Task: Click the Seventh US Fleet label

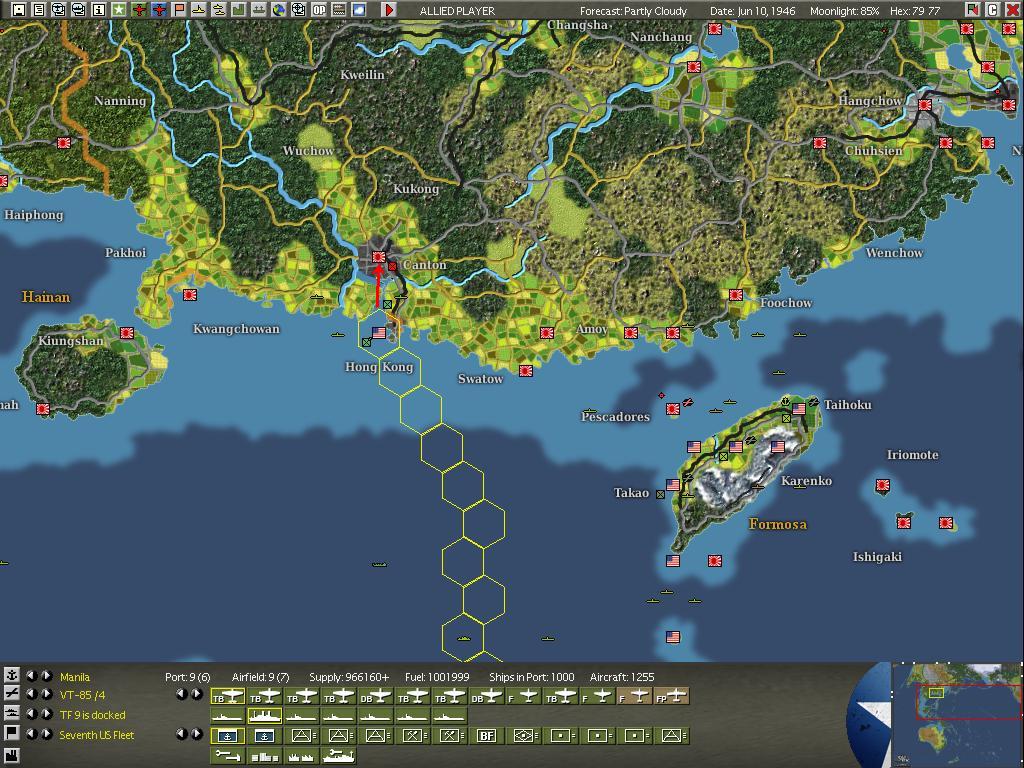Action: click(97, 735)
